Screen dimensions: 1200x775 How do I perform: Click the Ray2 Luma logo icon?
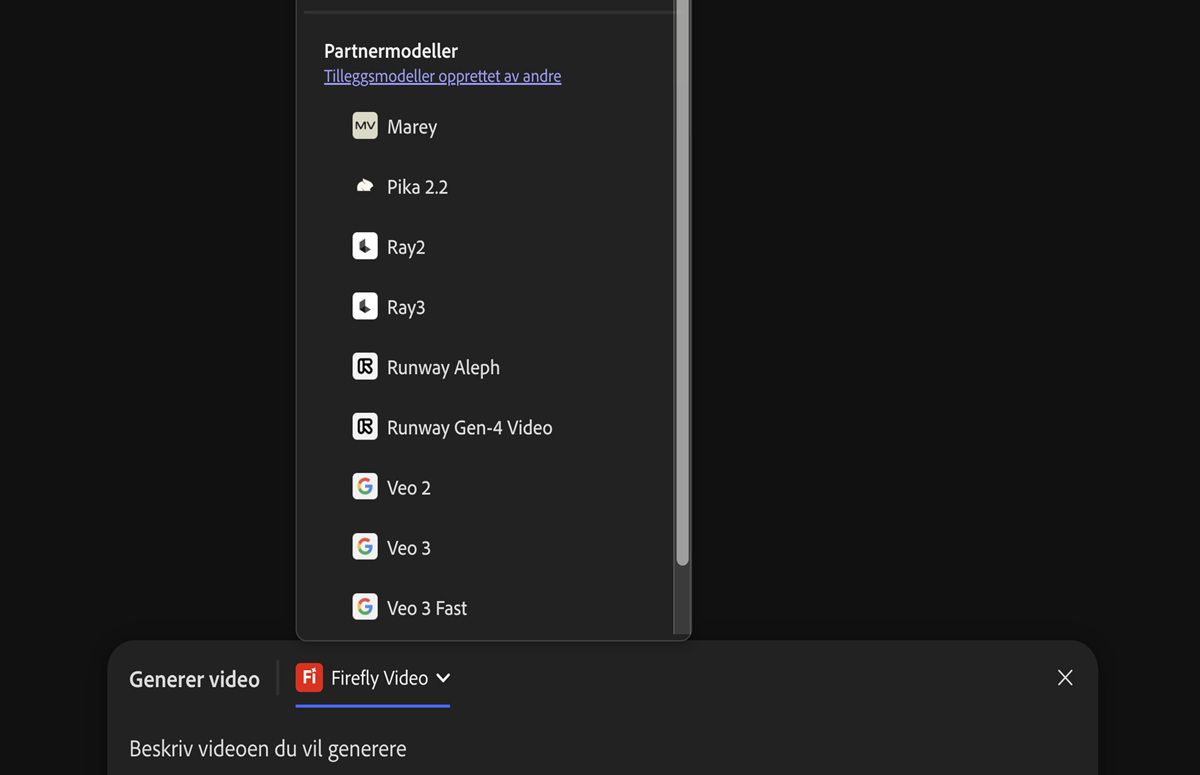point(365,246)
